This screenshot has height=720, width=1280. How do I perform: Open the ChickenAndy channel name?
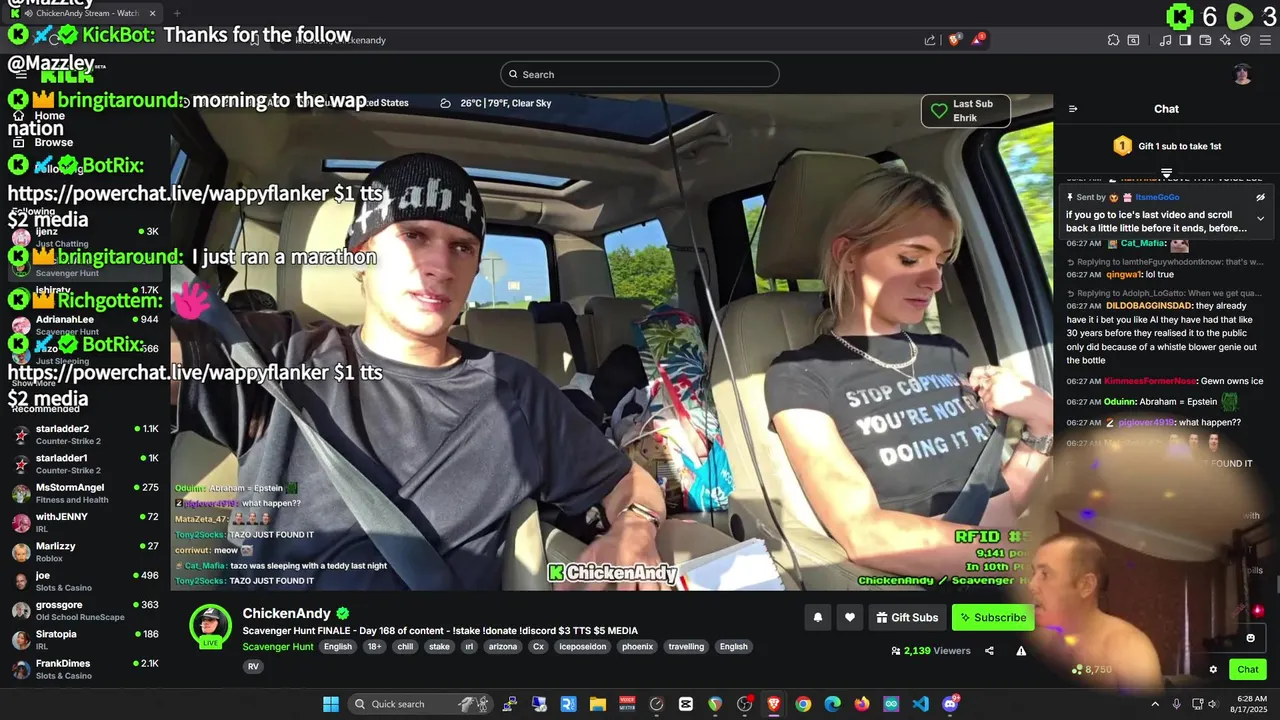(286, 613)
